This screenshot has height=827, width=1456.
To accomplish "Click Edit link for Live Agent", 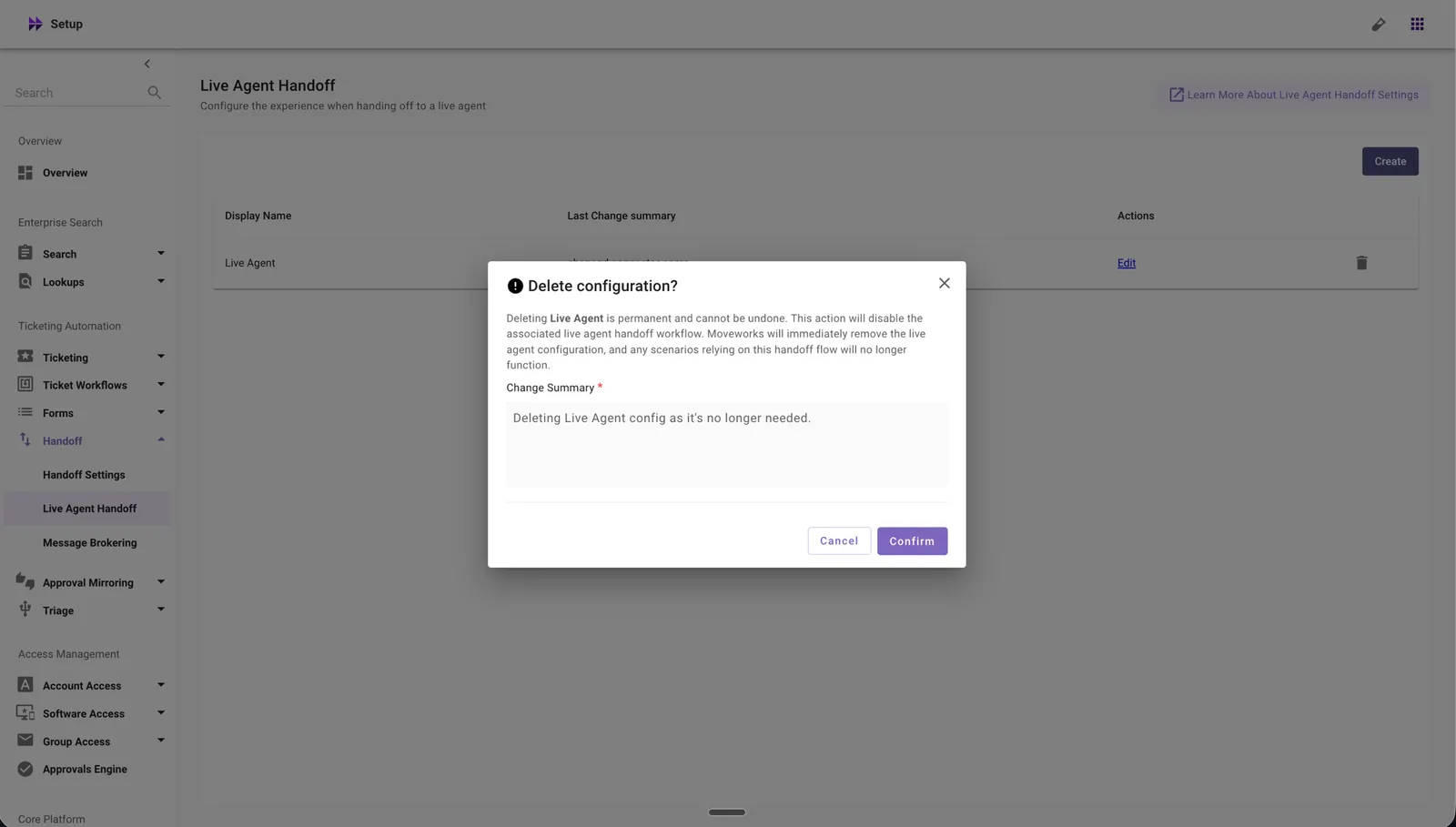I will point(1127,263).
